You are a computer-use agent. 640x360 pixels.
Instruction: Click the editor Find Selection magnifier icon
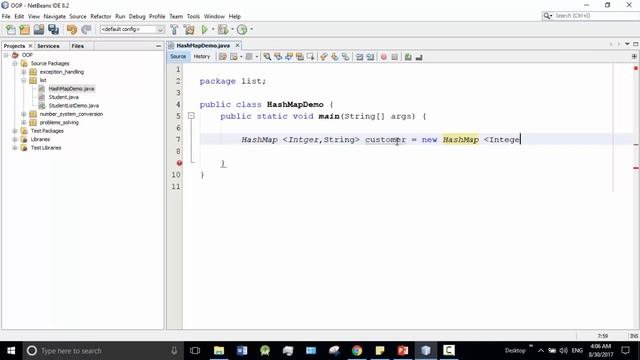[267, 57]
